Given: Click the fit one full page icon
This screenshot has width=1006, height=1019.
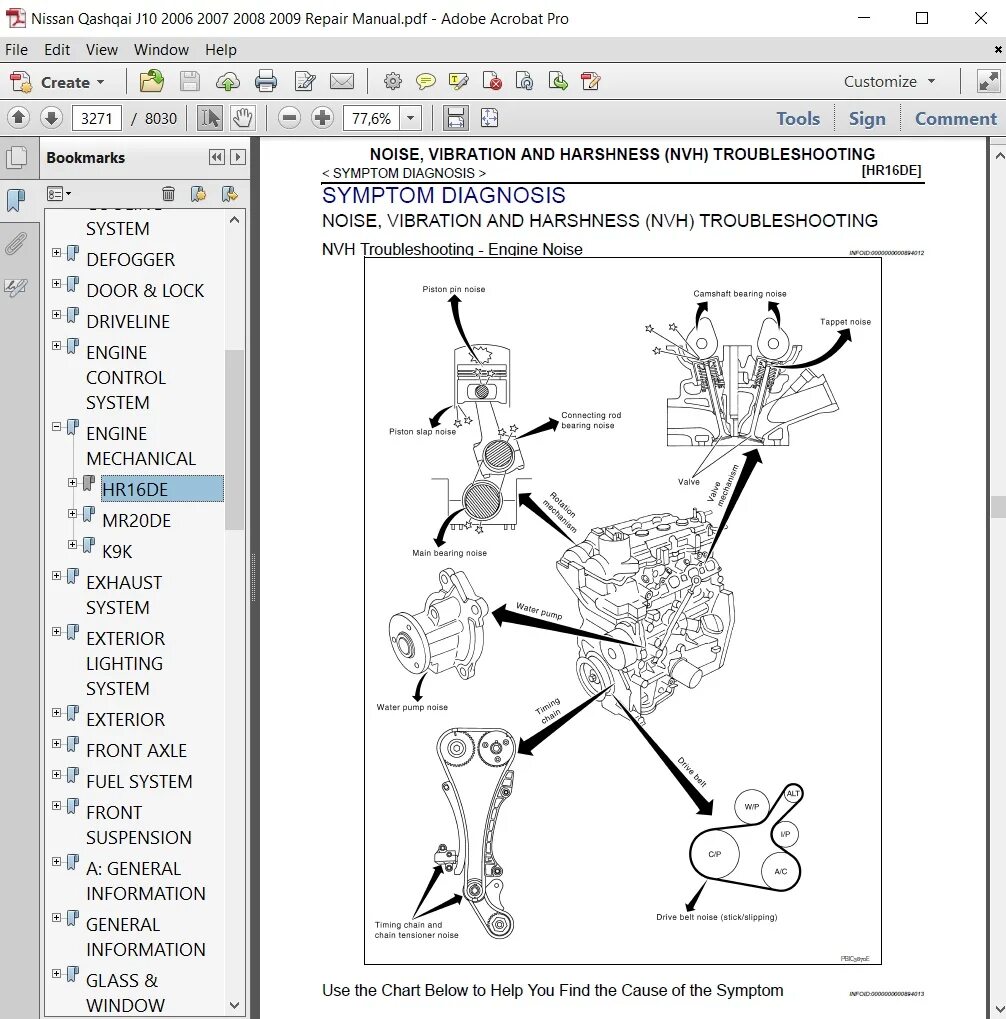Looking at the screenshot, I should (x=489, y=118).
